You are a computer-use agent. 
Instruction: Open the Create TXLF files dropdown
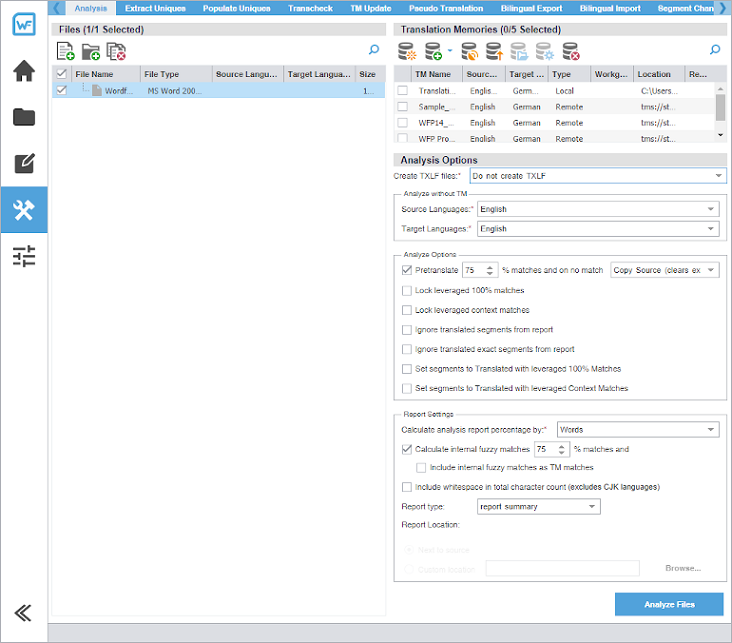[x=597, y=176]
